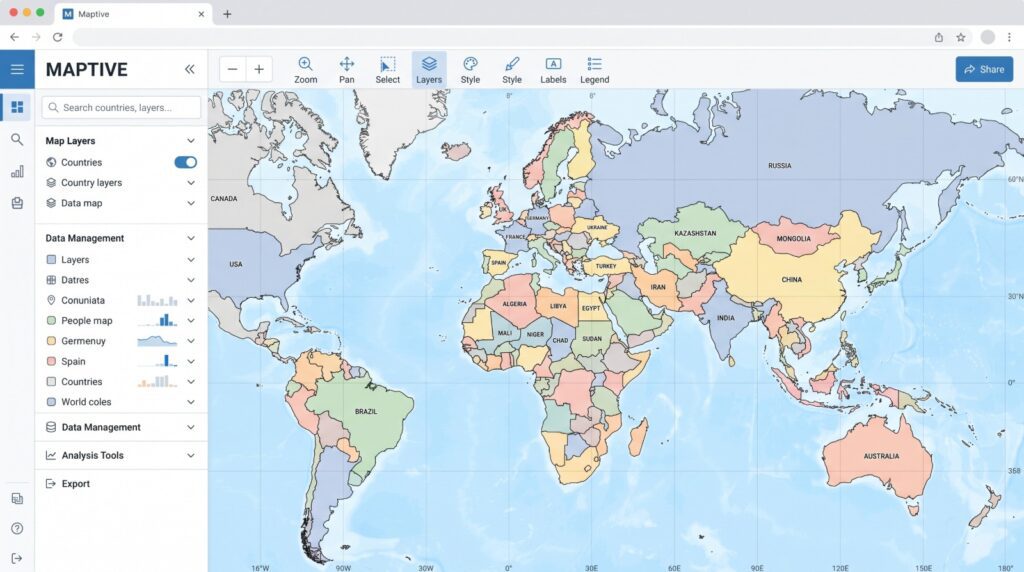Click Australia on the map
This screenshot has width=1024, height=572.
(x=881, y=456)
